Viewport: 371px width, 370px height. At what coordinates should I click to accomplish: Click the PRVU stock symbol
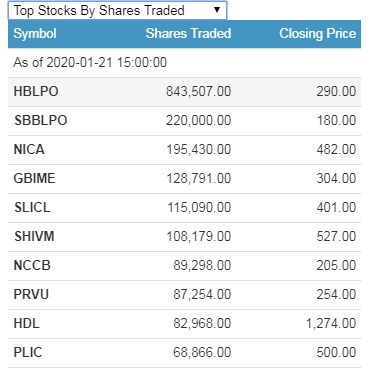coord(31,295)
